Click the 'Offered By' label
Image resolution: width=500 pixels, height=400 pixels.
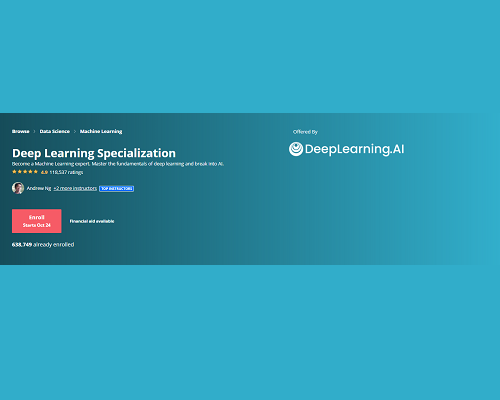(x=305, y=132)
